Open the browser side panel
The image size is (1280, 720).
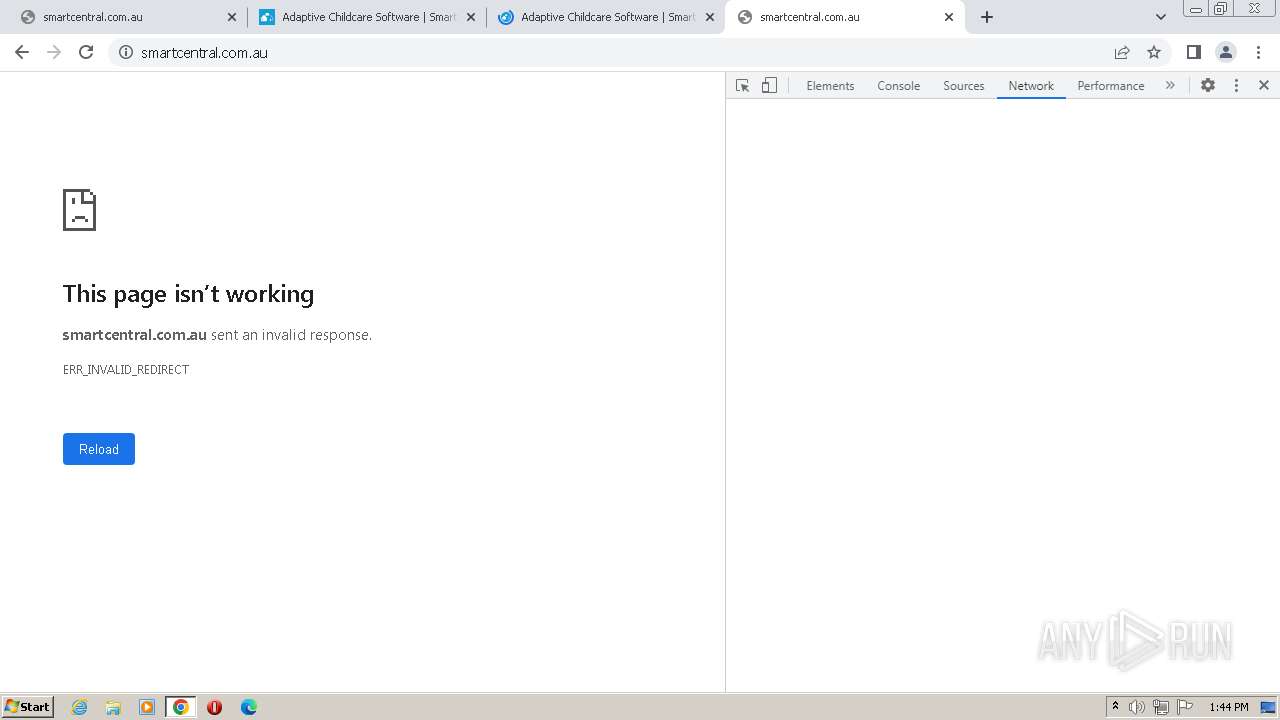tap(1194, 52)
